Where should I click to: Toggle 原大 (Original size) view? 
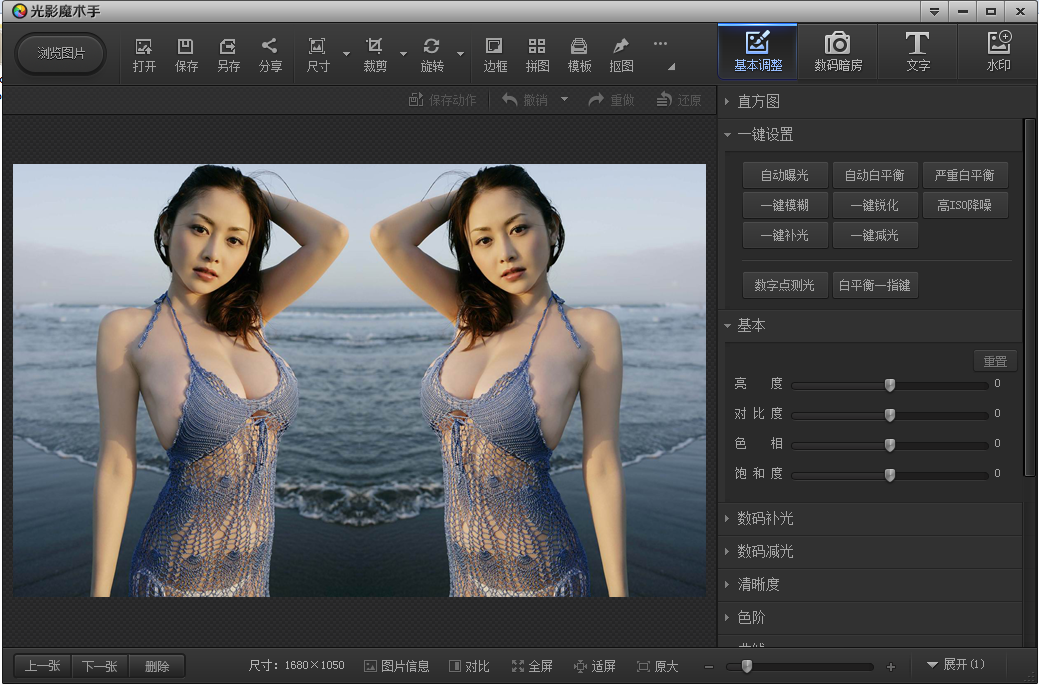point(657,666)
